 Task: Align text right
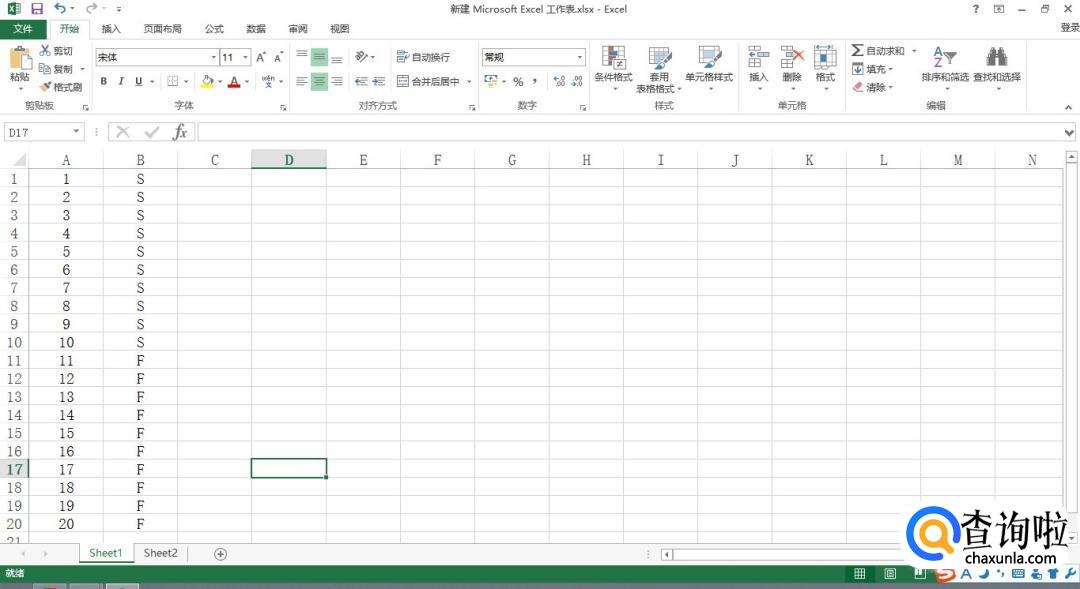click(x=337, y=81)
